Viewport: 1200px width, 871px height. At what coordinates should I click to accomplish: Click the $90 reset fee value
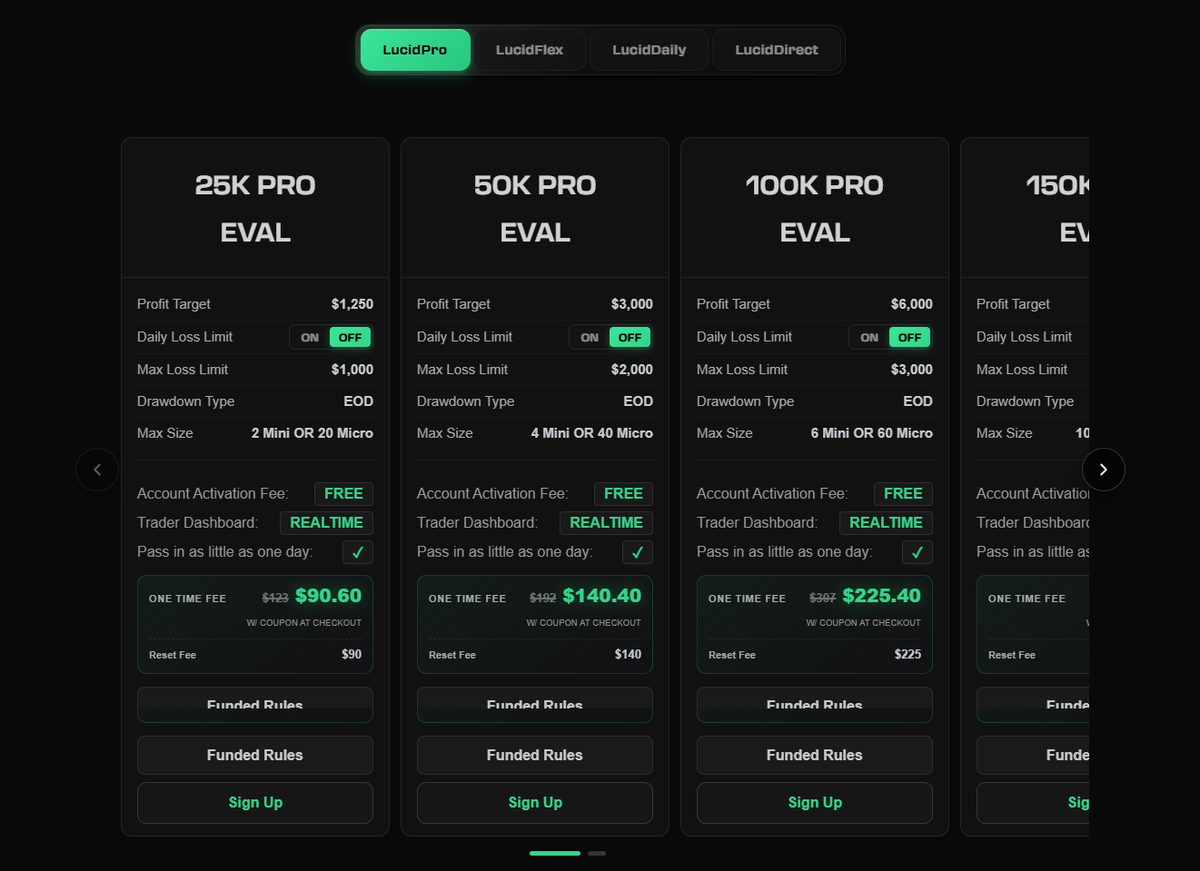pos(351,655)
